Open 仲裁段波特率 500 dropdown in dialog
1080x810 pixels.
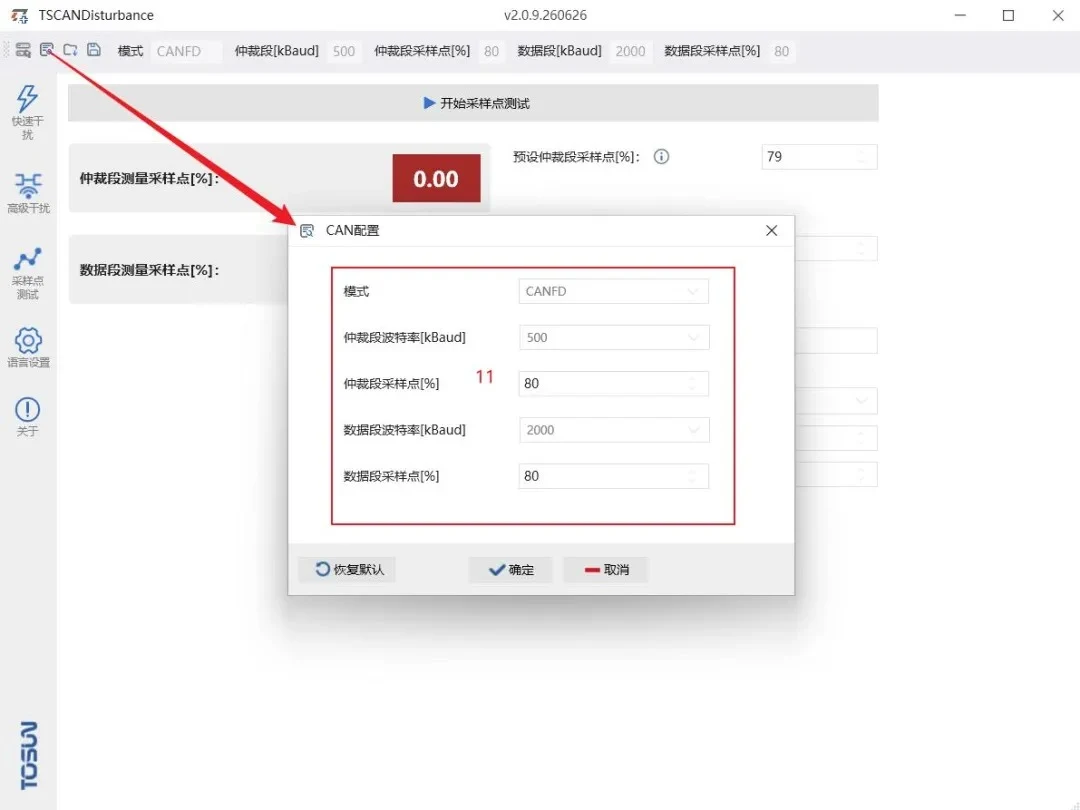click(614, 338)
